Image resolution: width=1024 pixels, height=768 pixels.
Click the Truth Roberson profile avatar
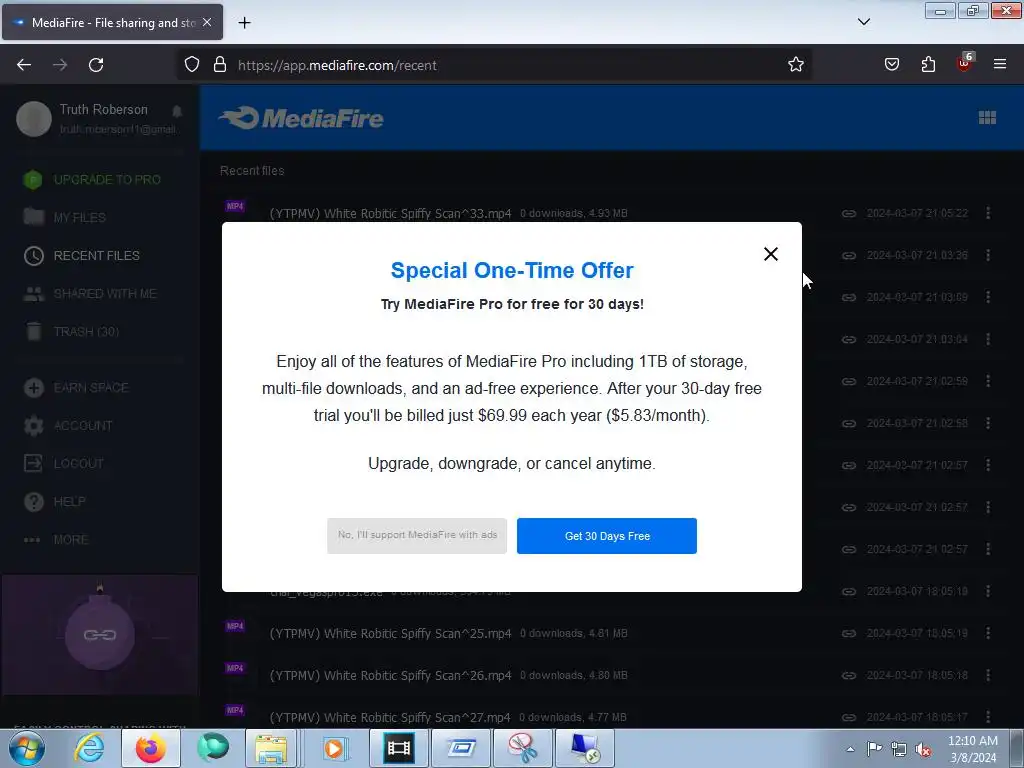click(x=34, y=119)
